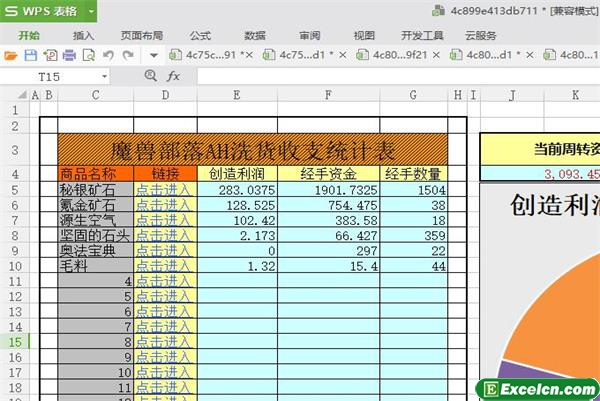The image size is (600, 401).
Task: Select the cell with value 297
Action: point(329,251)
